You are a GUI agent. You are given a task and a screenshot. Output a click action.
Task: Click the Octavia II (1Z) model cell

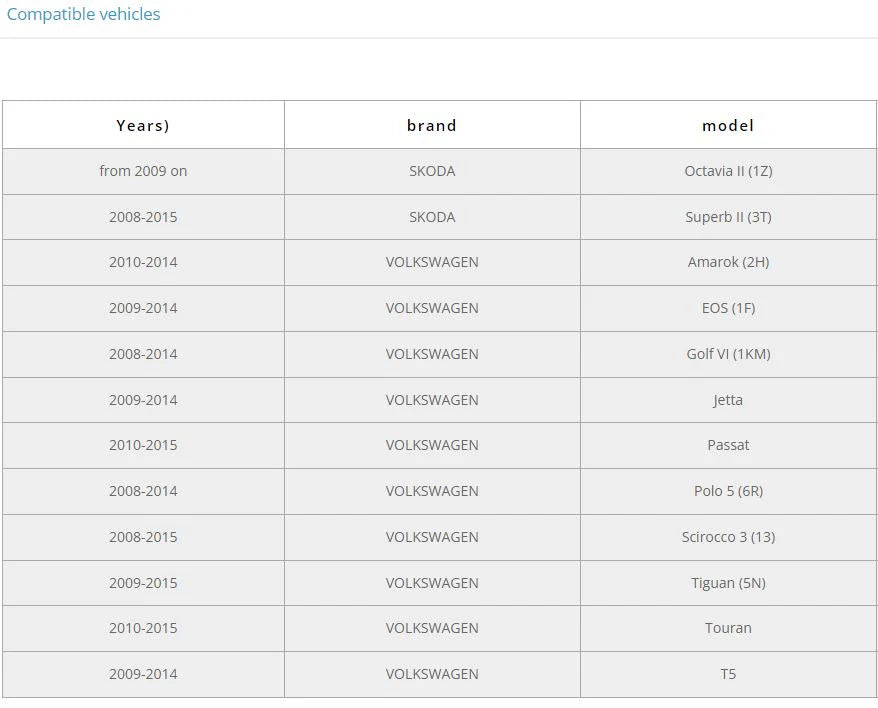pyautogui.click(x=728, y=171)
